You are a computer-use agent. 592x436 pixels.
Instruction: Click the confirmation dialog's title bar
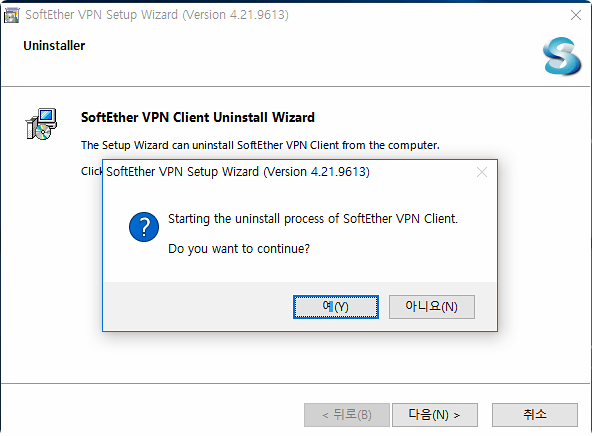pyautogui.click(x=238, y=172)
